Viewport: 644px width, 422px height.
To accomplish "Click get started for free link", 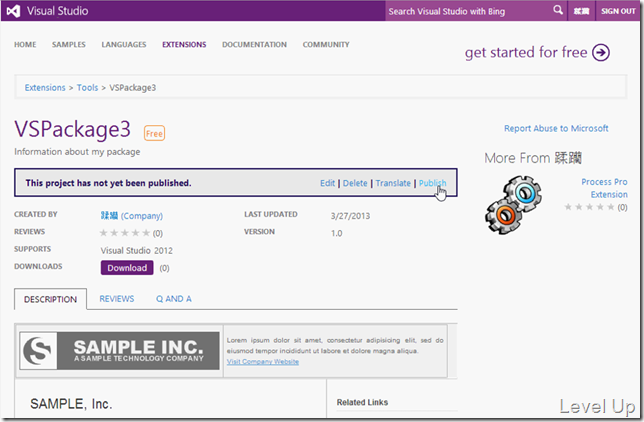I will pos(526,53).
